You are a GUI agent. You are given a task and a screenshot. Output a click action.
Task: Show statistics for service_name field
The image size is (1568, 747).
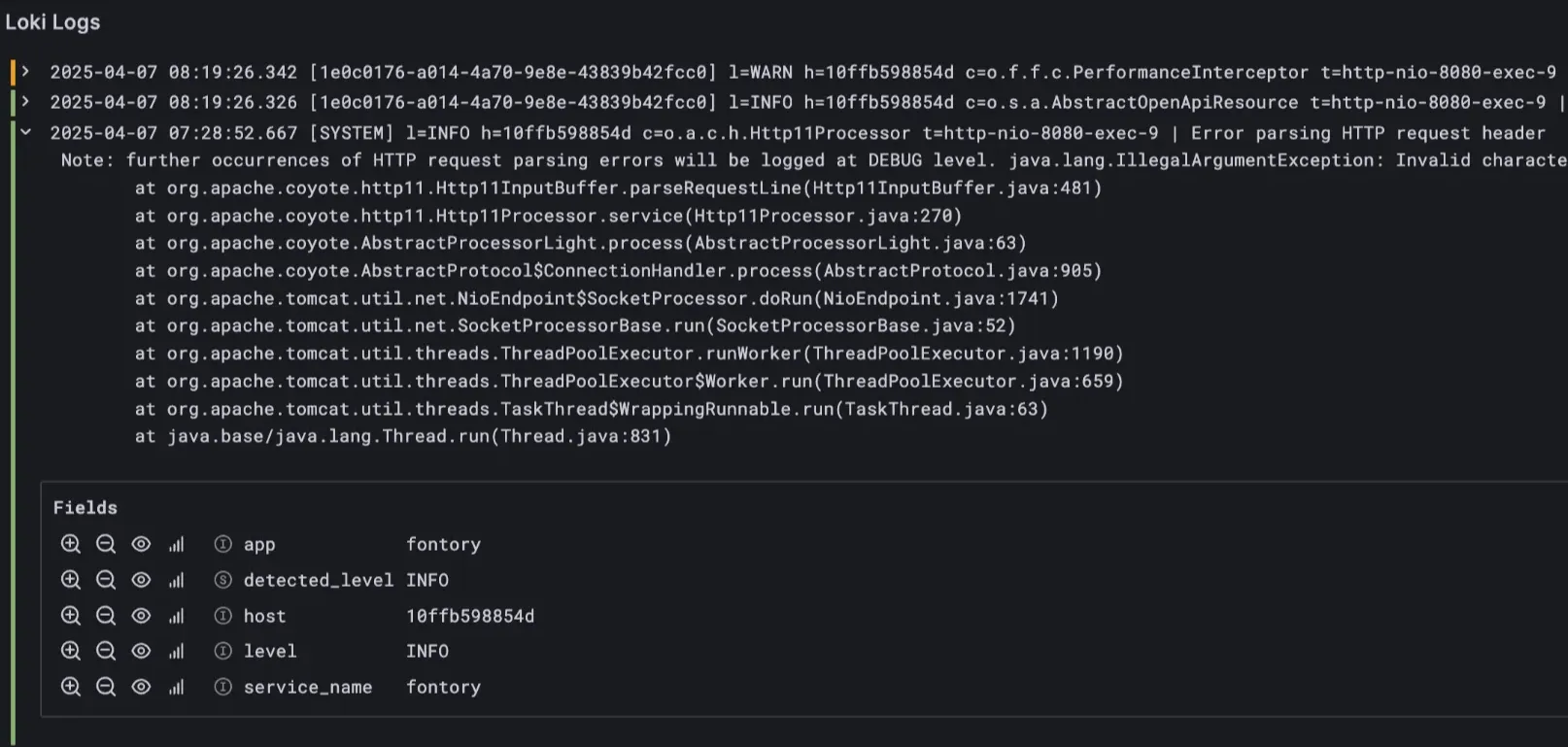176,687
